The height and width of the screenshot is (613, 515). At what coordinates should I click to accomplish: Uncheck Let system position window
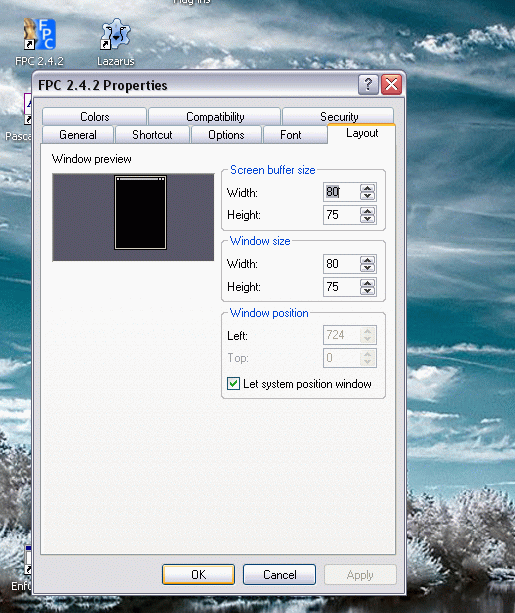point(233,384)
